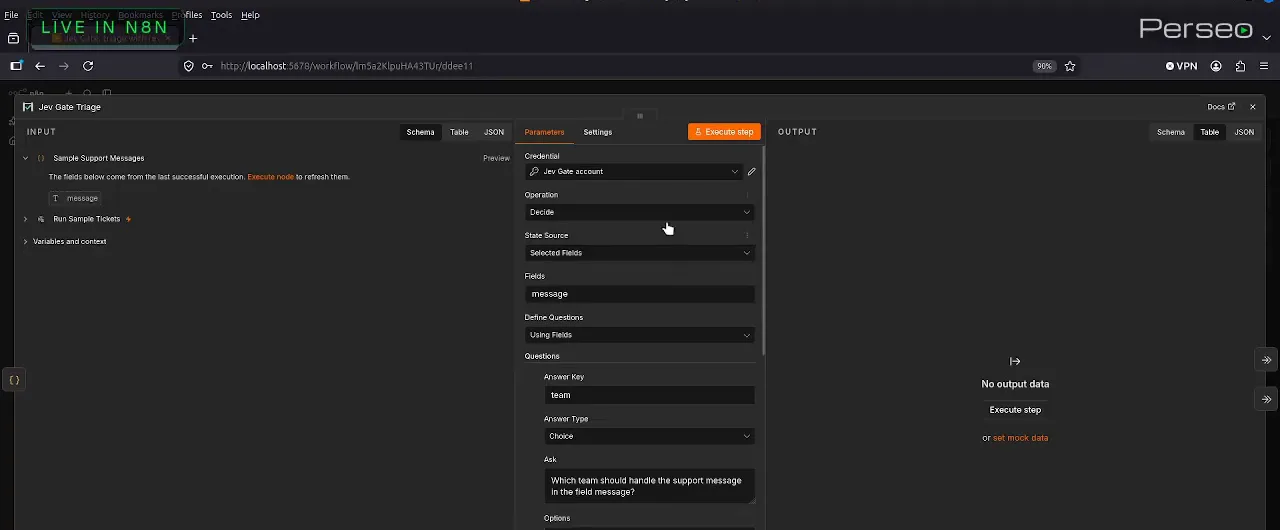Click the arrow icon above No output data
The width and height of the screenshot is (1280, 530).
click(1015, 361)
